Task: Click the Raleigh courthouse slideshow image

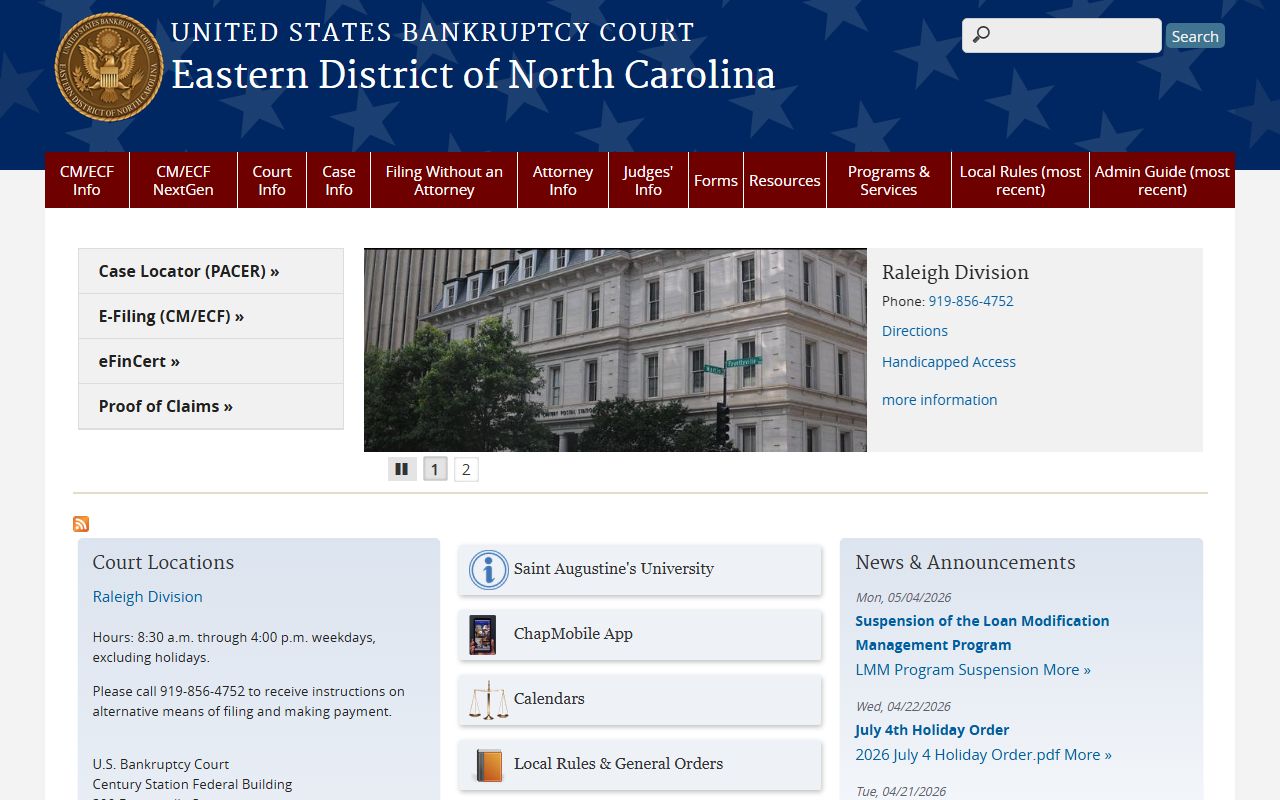Action: click(615, 350)
